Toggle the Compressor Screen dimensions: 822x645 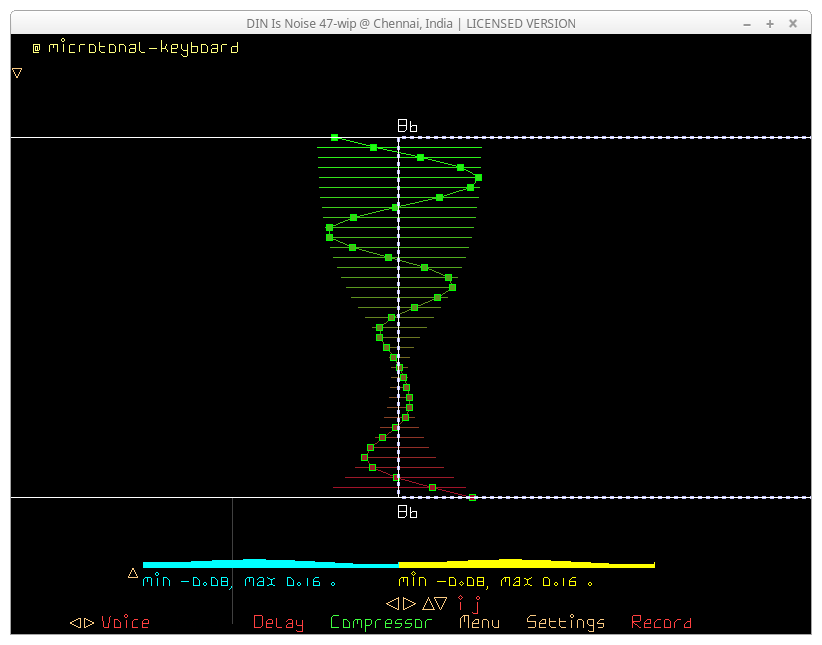tap(381, 623)
